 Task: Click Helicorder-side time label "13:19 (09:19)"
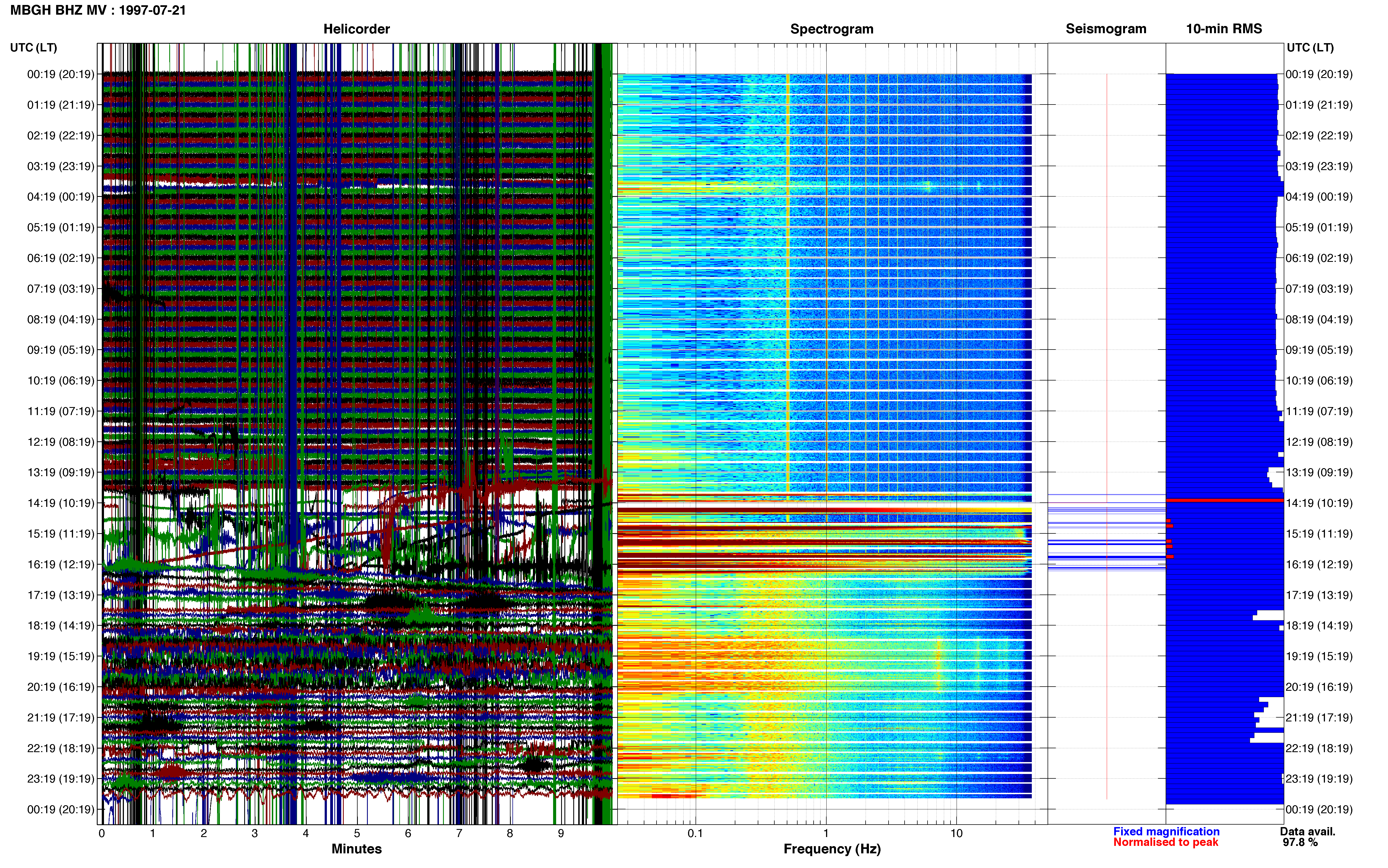pos(61,473)
